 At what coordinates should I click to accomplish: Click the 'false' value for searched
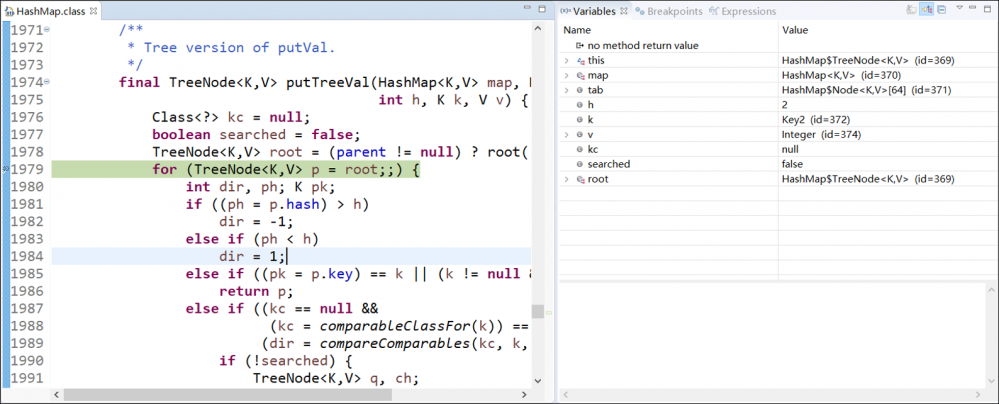793,164
